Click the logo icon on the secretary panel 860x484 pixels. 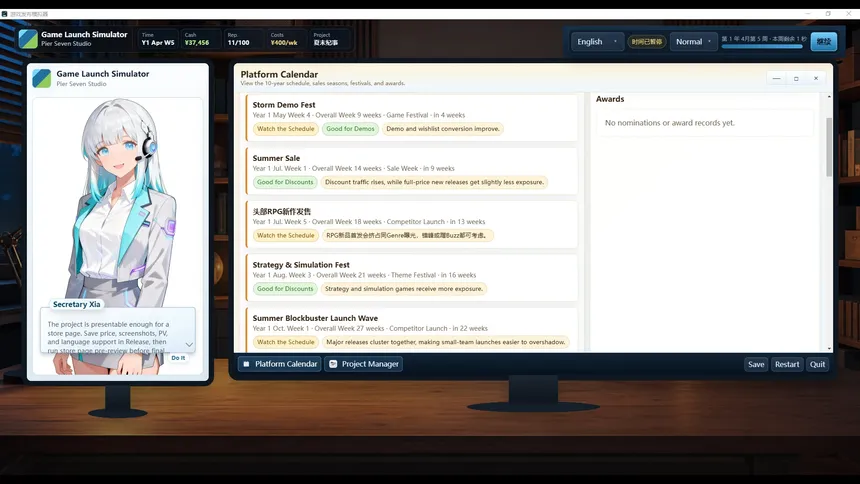(42, 78)
